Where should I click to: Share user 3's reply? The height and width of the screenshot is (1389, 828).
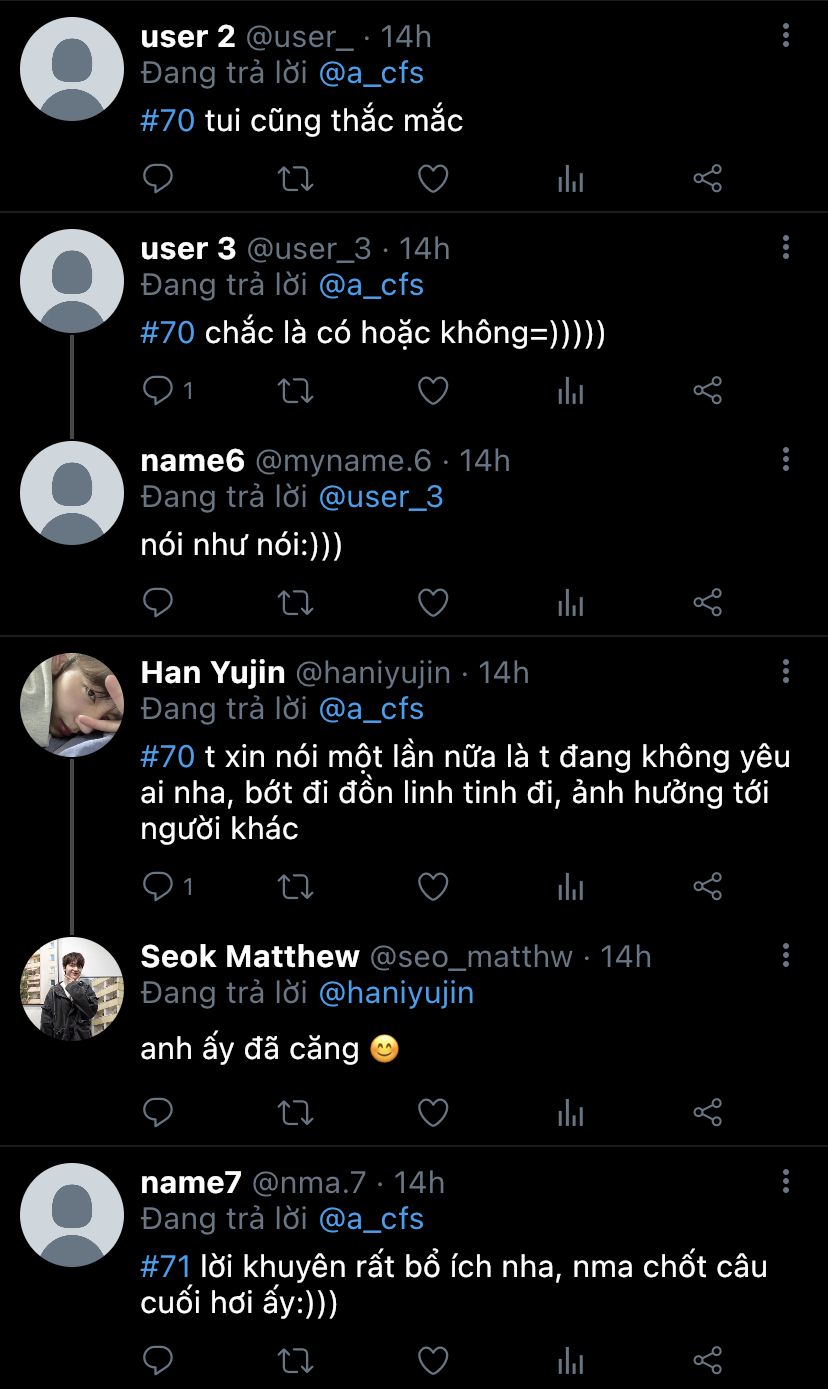click(x=707, y=391)
